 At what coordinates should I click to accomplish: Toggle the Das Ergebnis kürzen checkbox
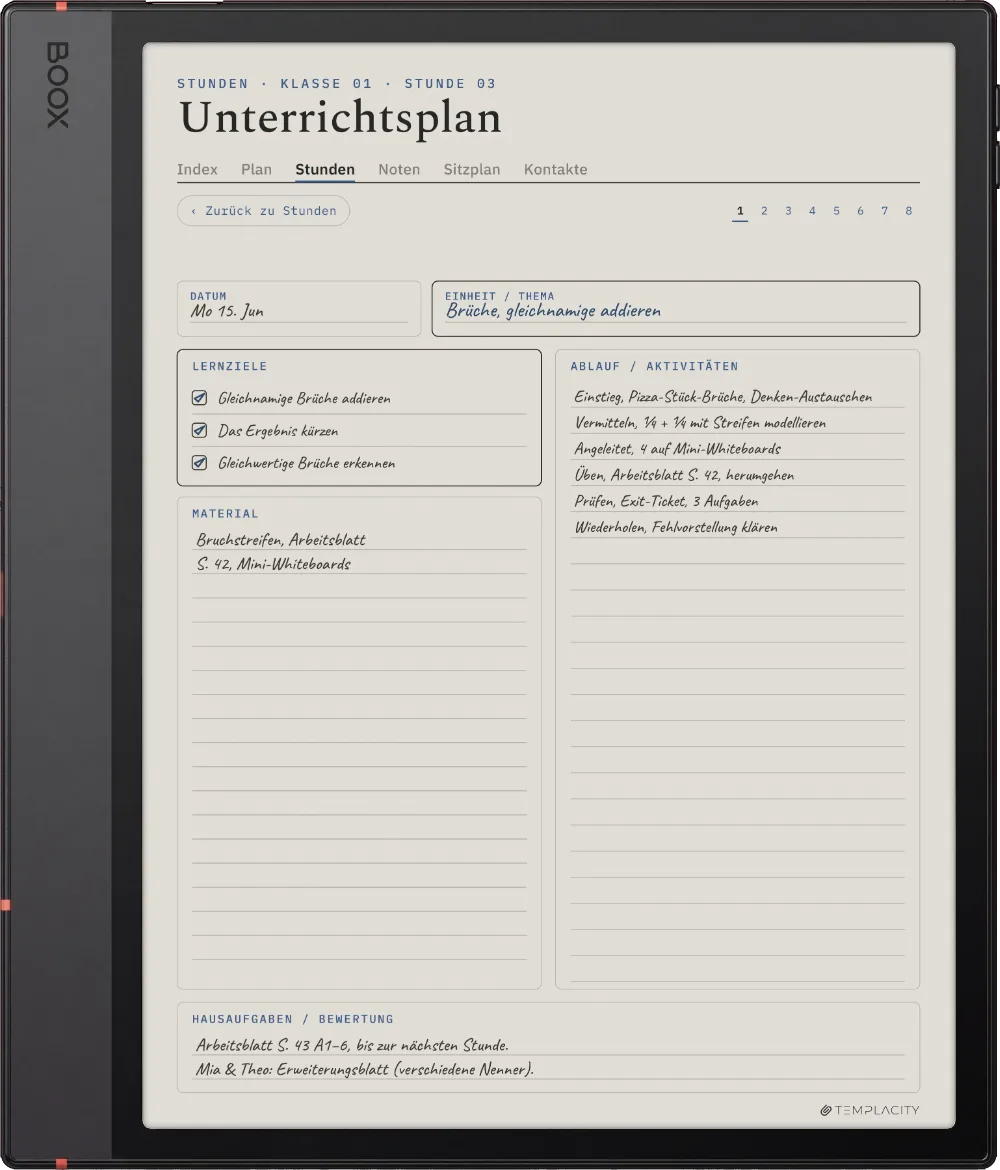click(199, 431)
